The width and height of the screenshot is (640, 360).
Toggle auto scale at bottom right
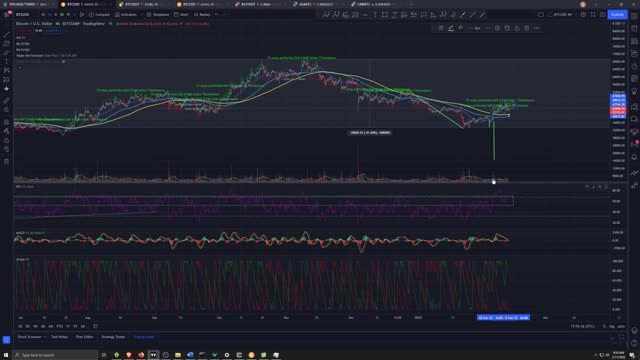pos(621,326)
